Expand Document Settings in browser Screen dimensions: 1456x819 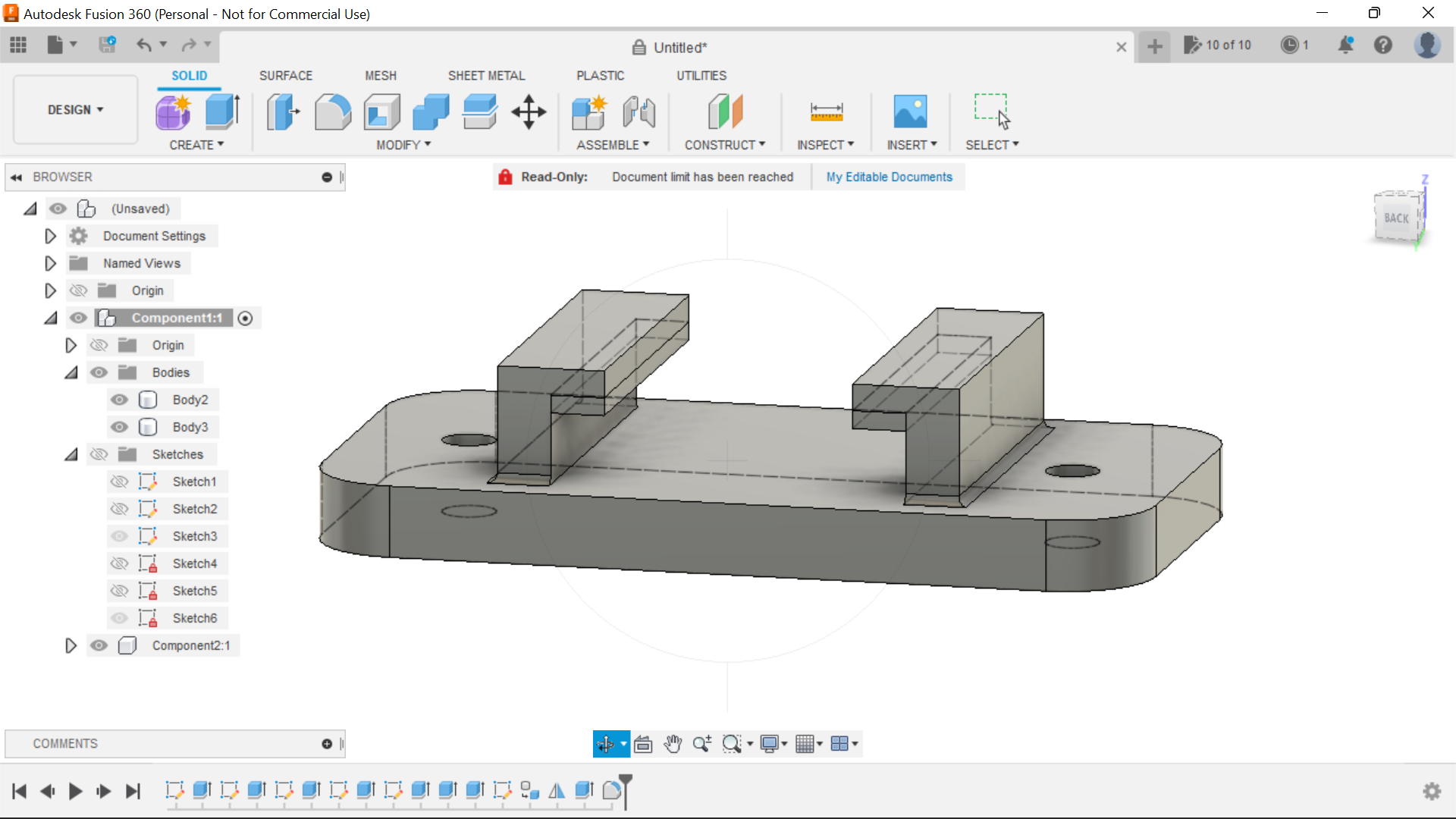pos(49,235)
